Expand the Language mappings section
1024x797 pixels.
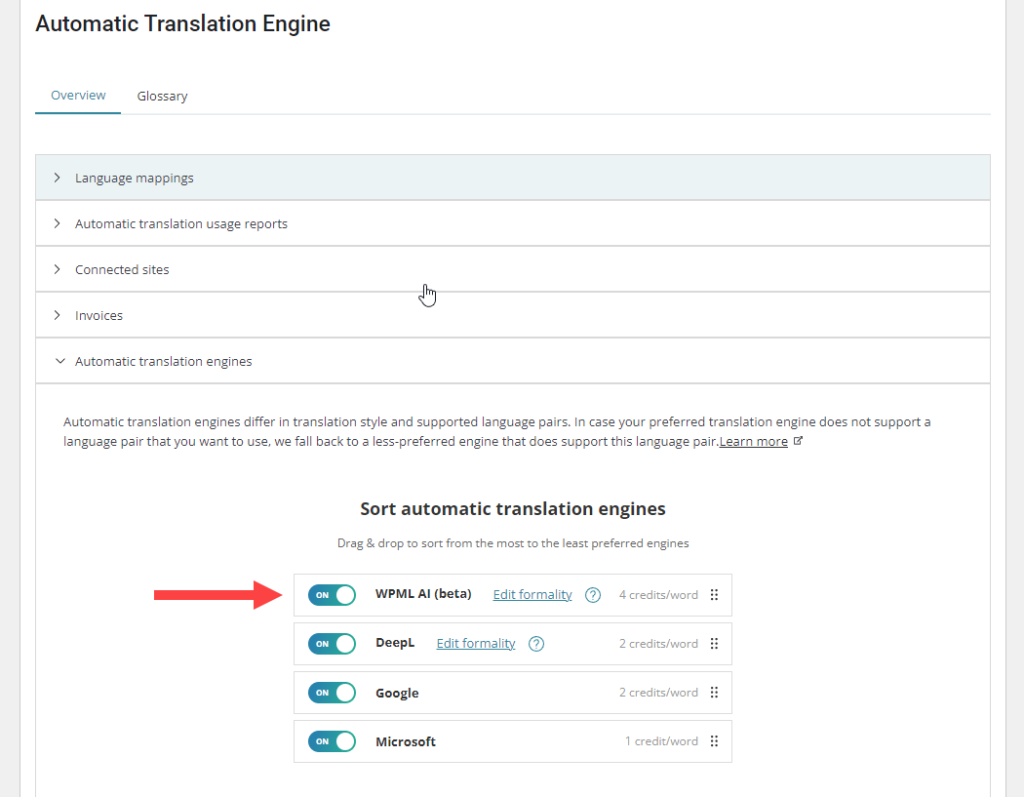pos(134,177)
